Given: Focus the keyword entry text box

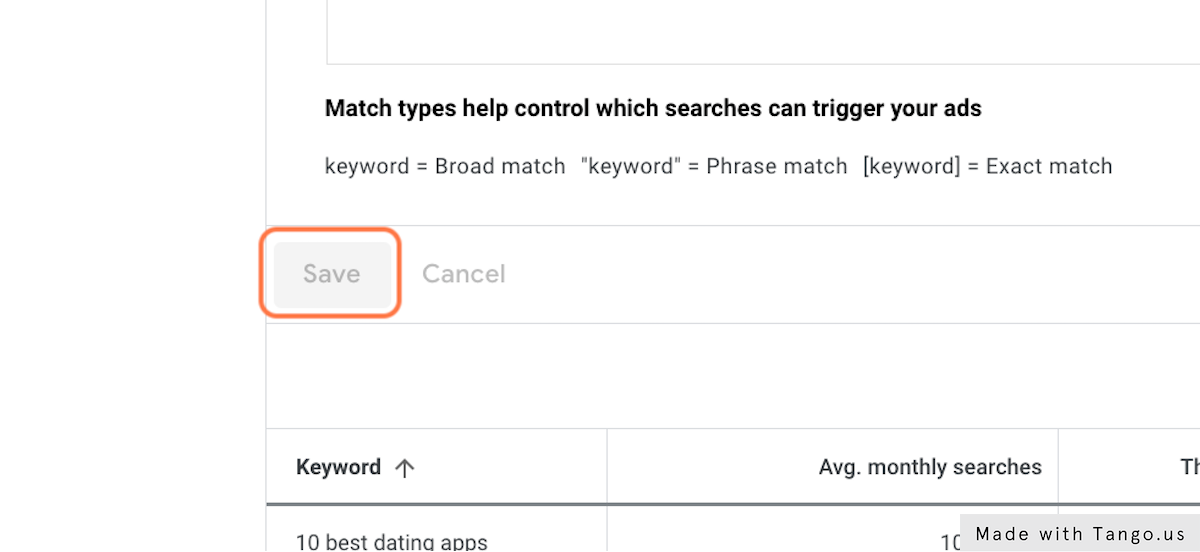Looking at the screenshot, I should (760, 30).
